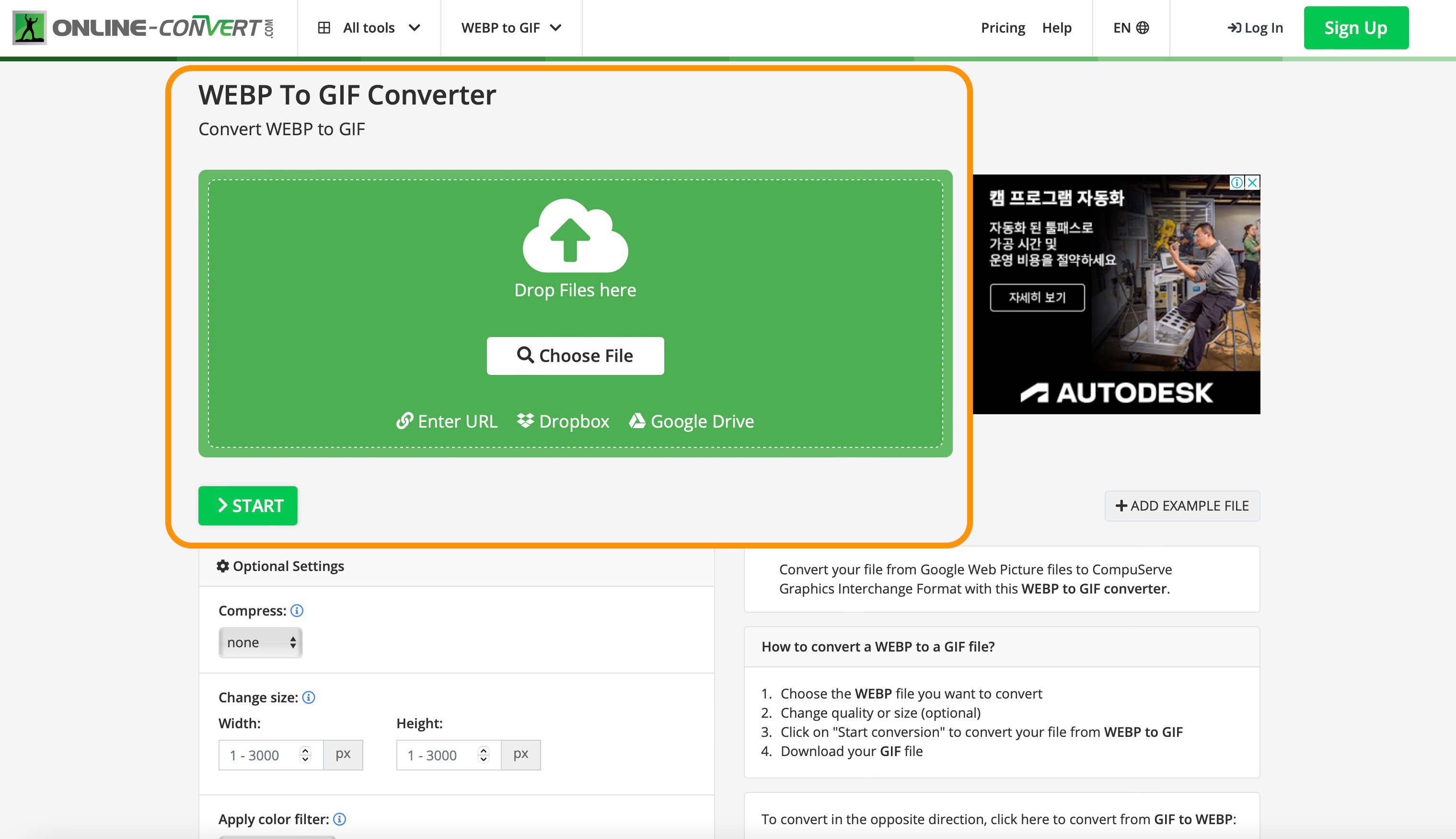Open file picker via Choose File
Screen dimensions: 1456x839
pos(575,355)
